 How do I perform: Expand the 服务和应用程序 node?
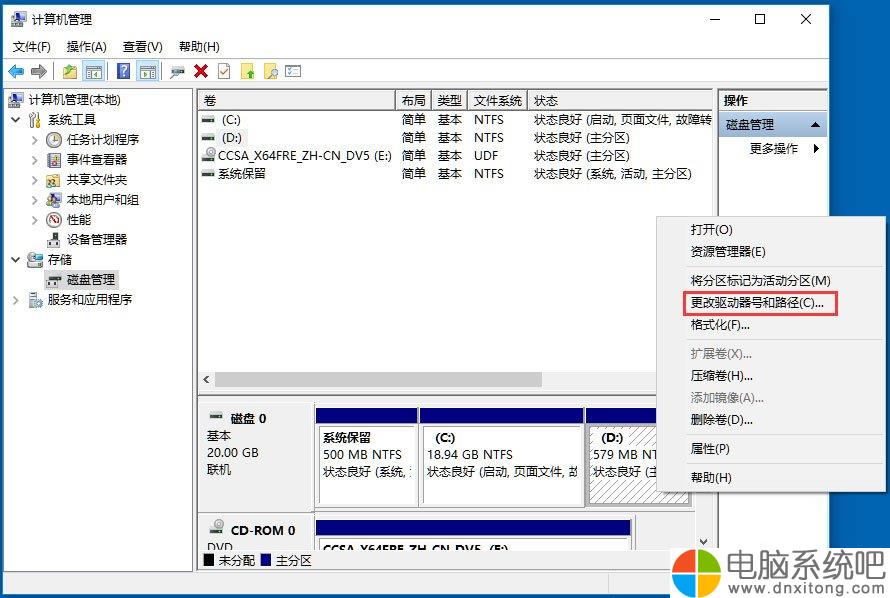tap(16, 300)
